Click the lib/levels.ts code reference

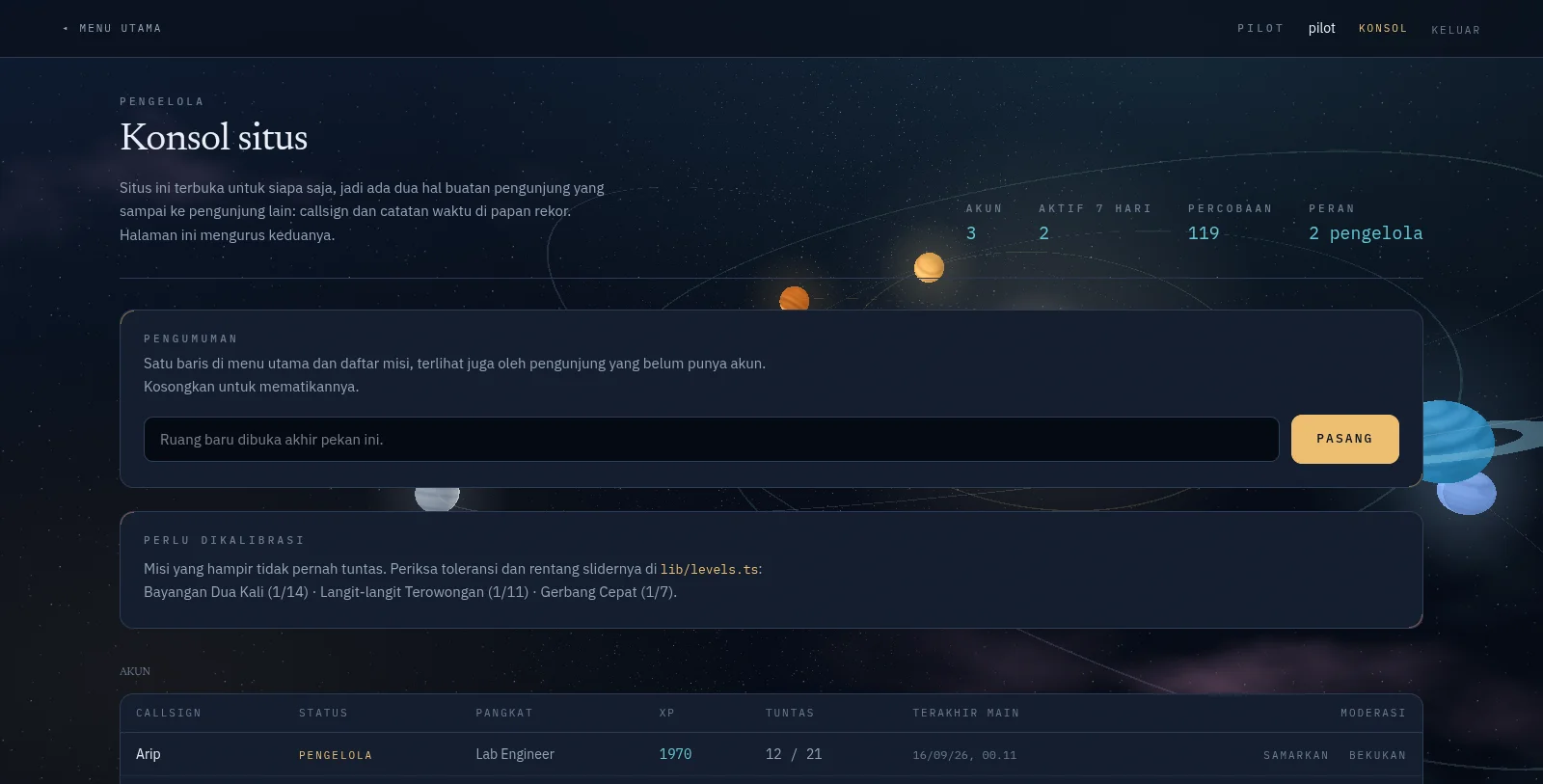(x=710, y=570)
